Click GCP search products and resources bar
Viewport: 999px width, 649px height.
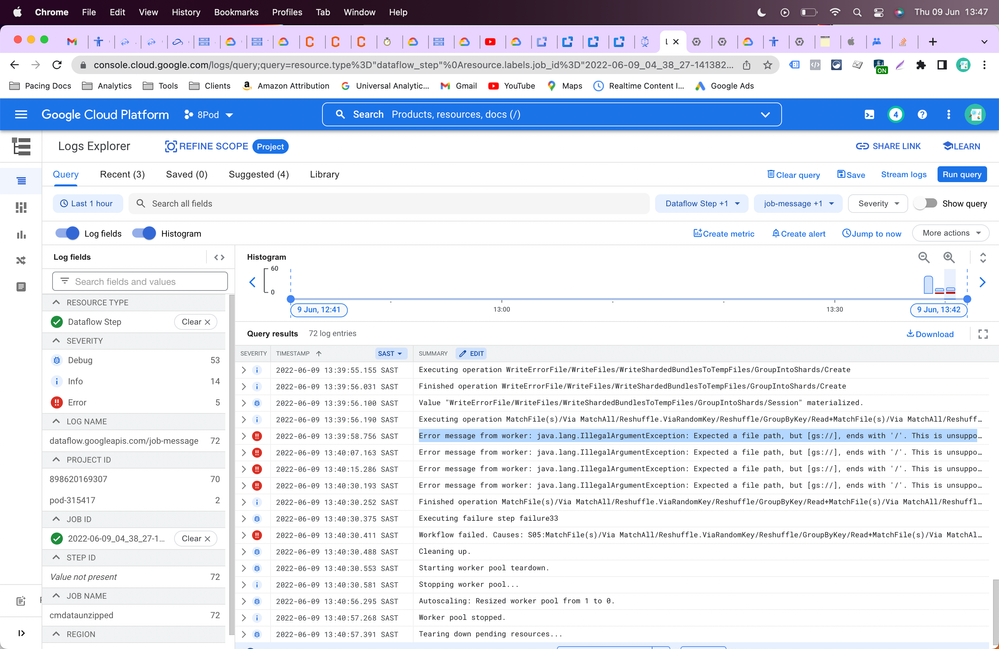(552, 115)
